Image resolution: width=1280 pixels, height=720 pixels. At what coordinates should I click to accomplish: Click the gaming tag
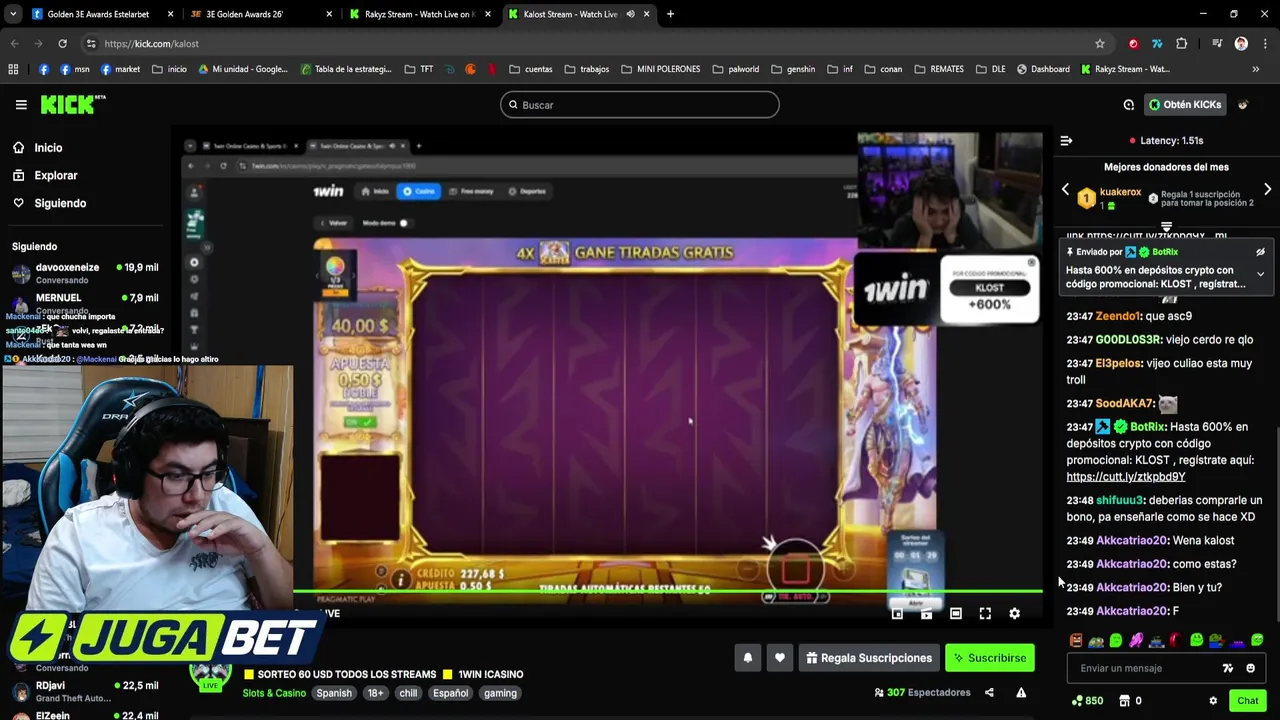[x=500, y=693]
